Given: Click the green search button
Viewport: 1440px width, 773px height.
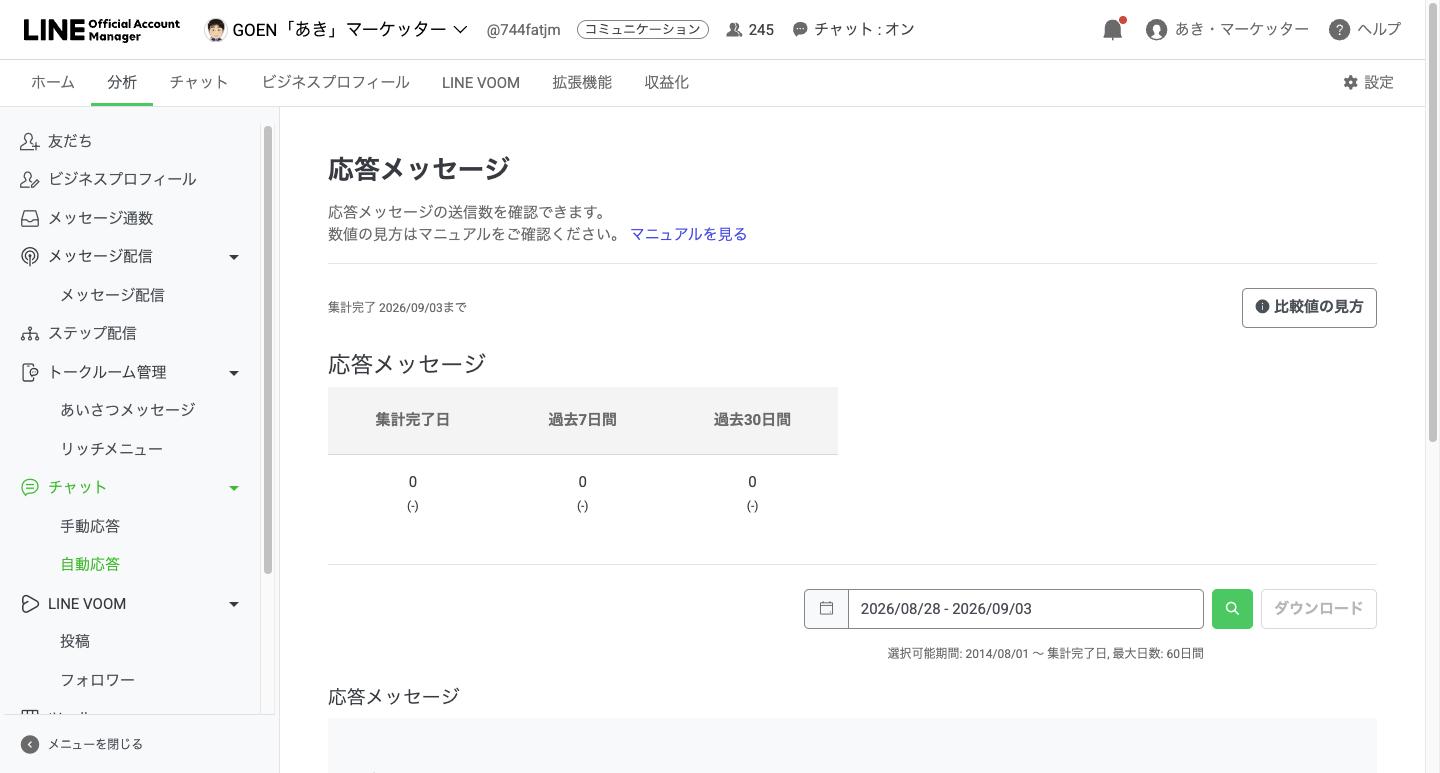Looking at the screenshot, I should pyautogui.click(x=1232, y=609).
